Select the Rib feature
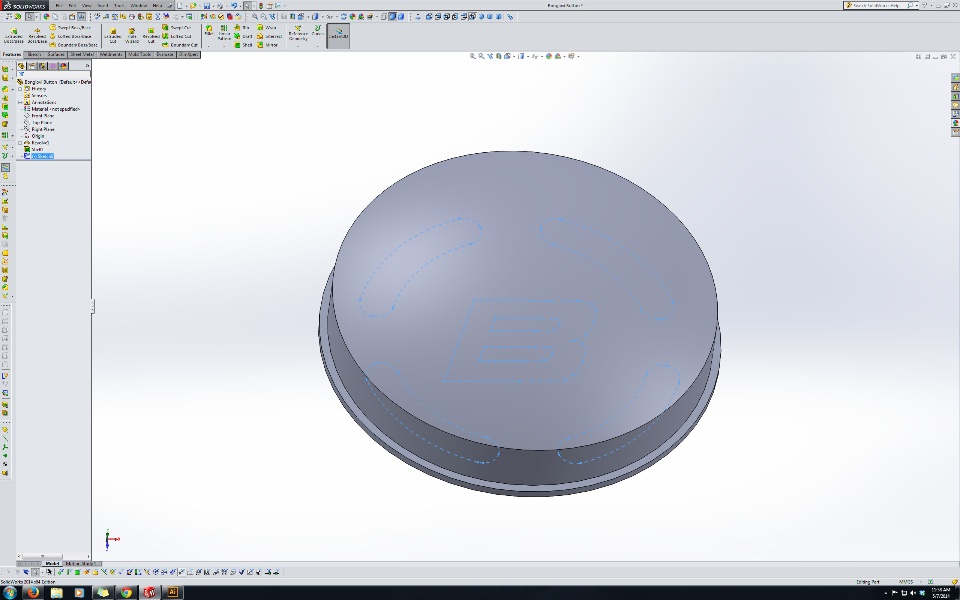The image size is (960, 600). 243,28
